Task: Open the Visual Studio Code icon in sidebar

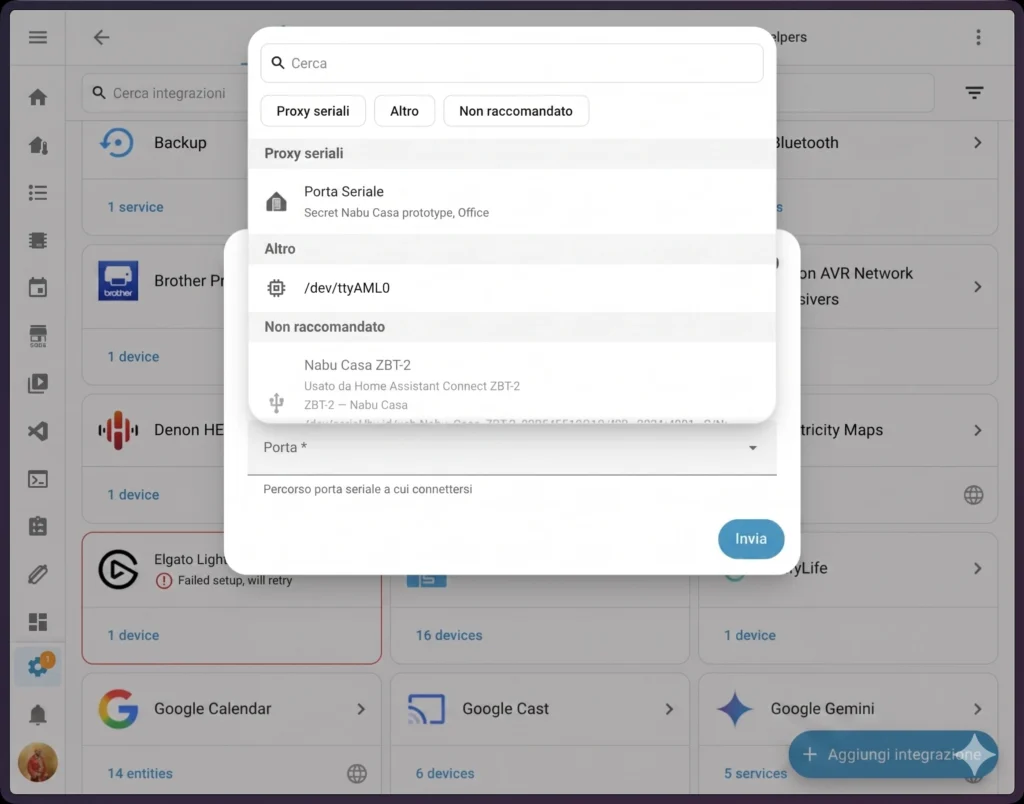Action: (38, 431)
